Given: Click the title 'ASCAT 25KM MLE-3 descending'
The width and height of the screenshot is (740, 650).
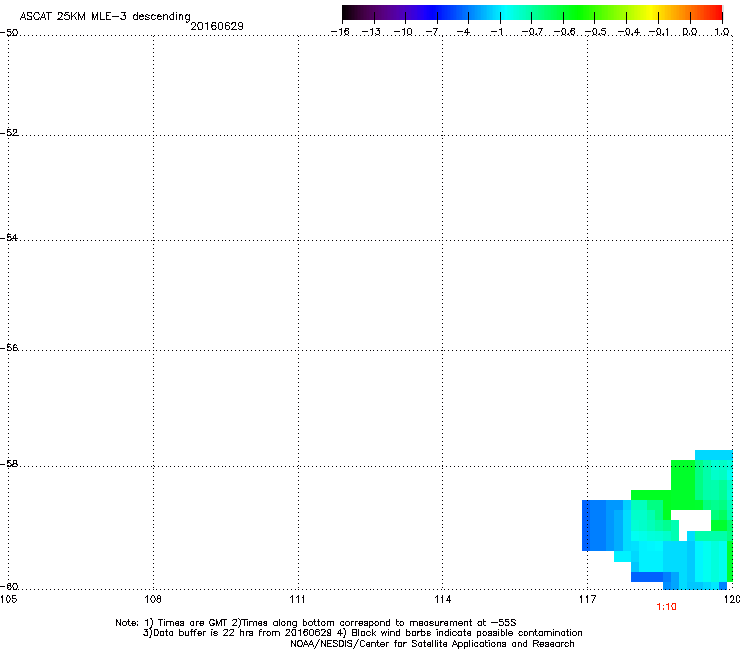Looking at the screenshot, I should [x=105, y=16].
